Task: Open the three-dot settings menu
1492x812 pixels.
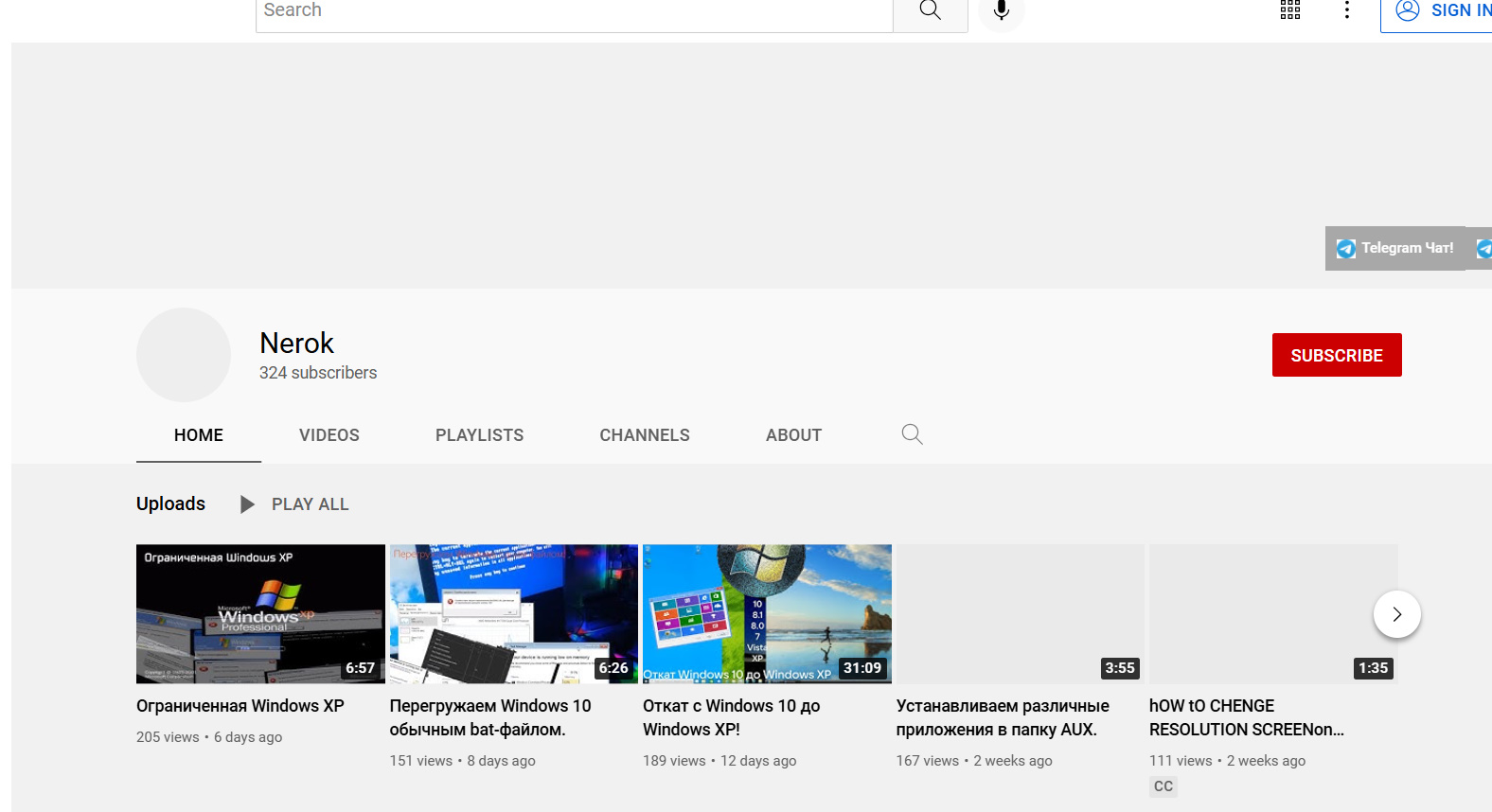Action: coord(1347,10)
